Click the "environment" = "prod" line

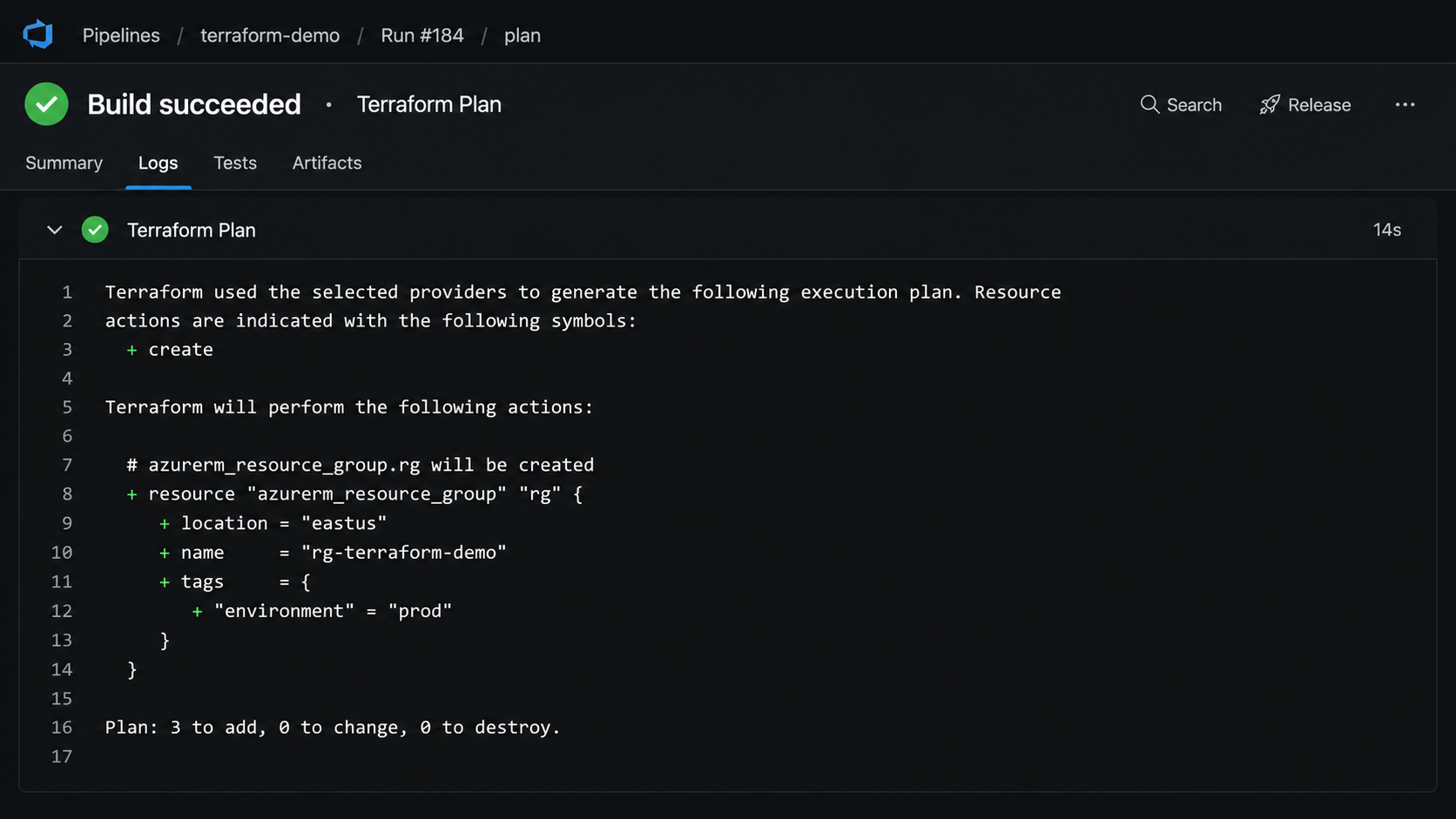322,611
